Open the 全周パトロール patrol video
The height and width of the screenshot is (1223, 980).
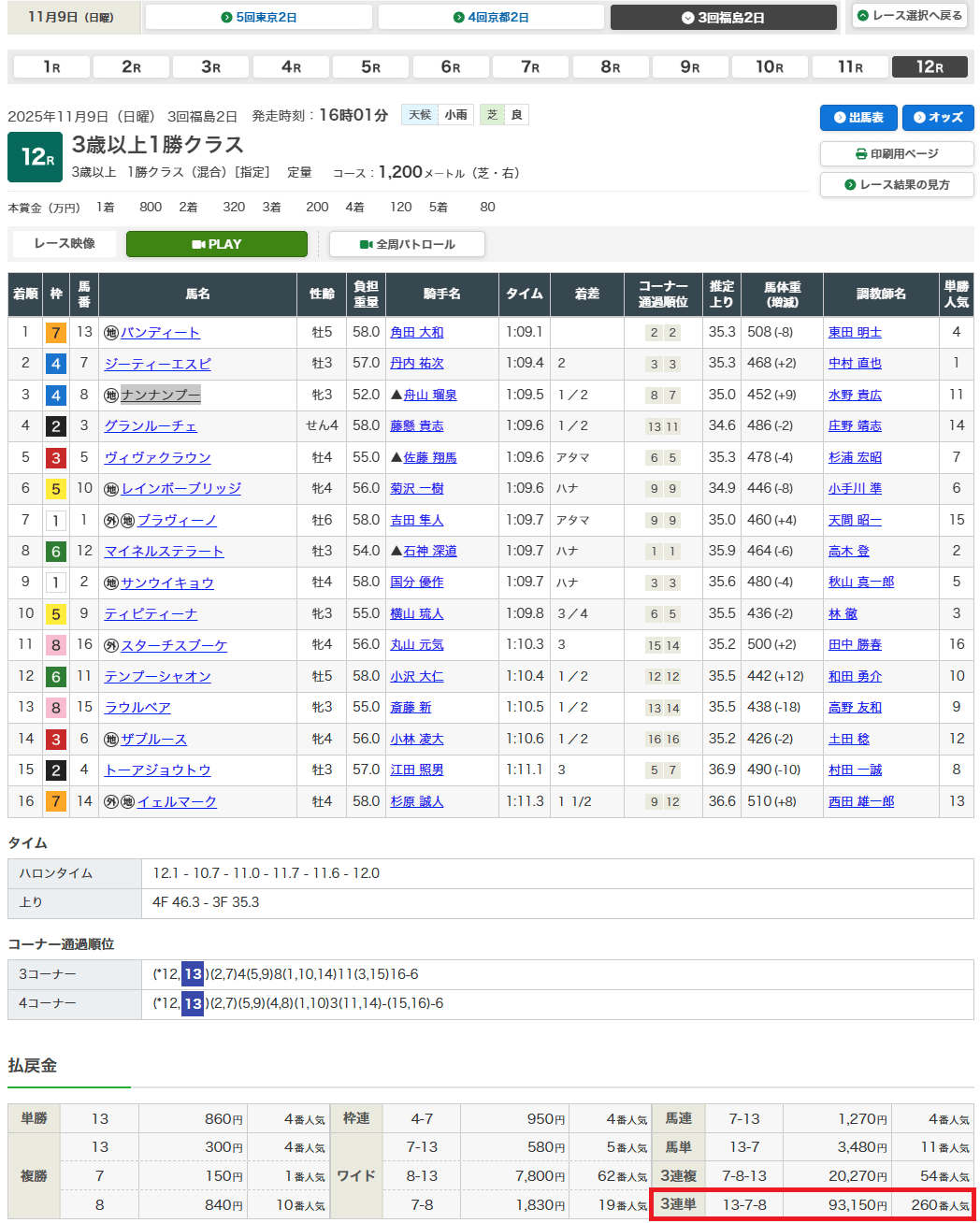click(x=407, y=244)
